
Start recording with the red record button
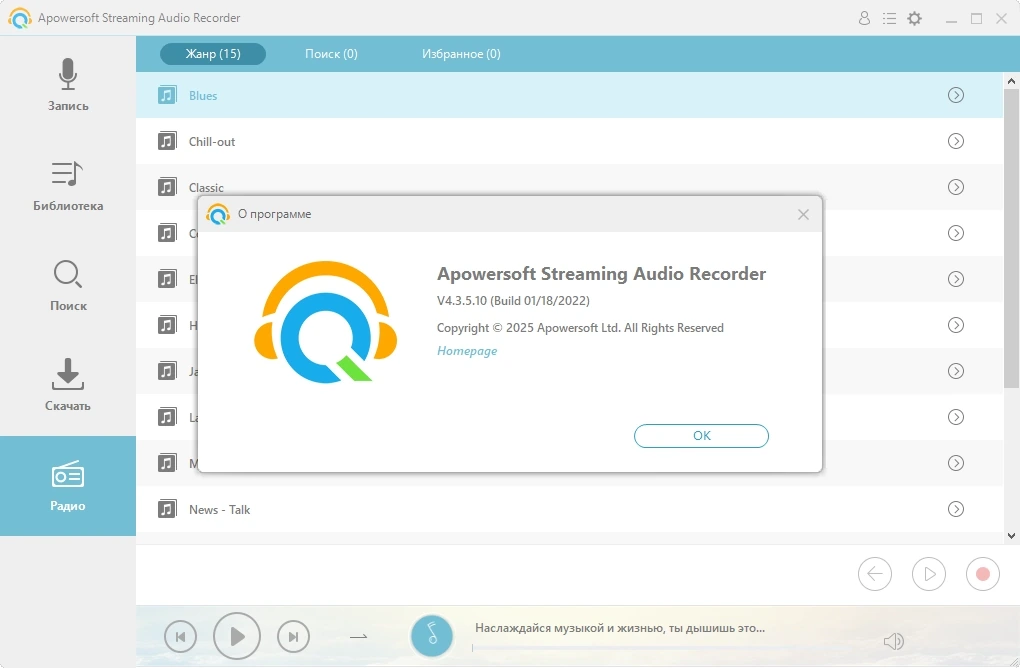tap(983, 574)
